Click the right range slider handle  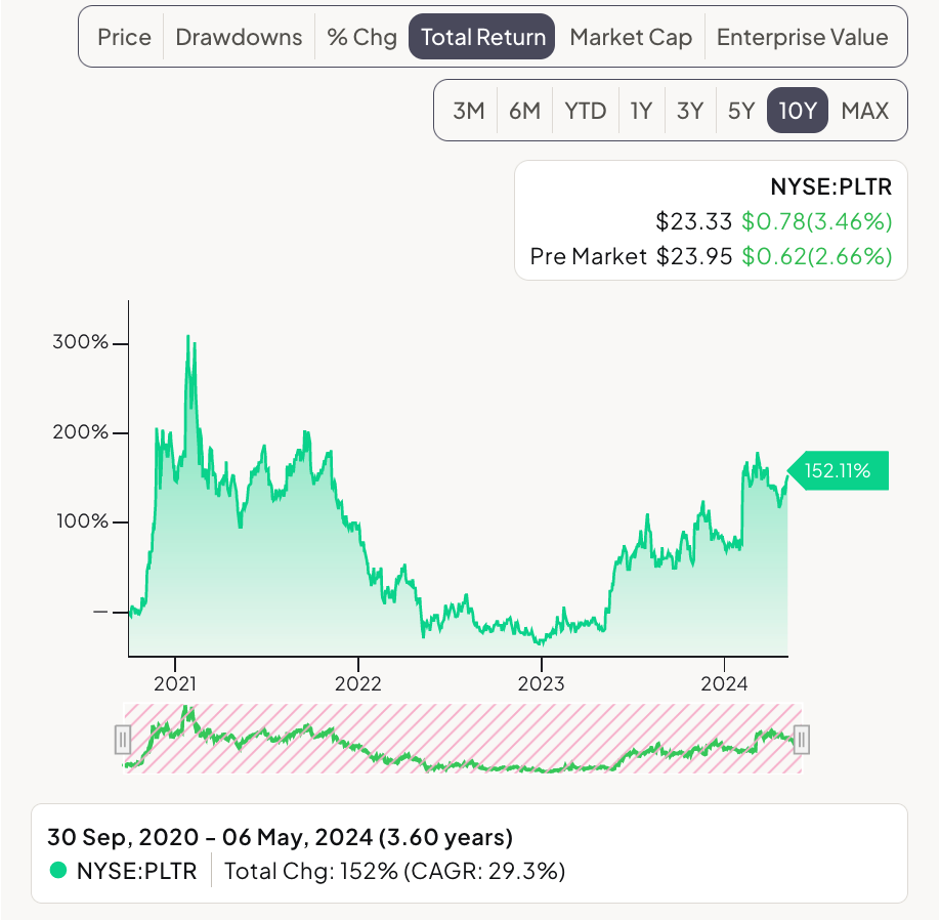[x=801, y=740]
